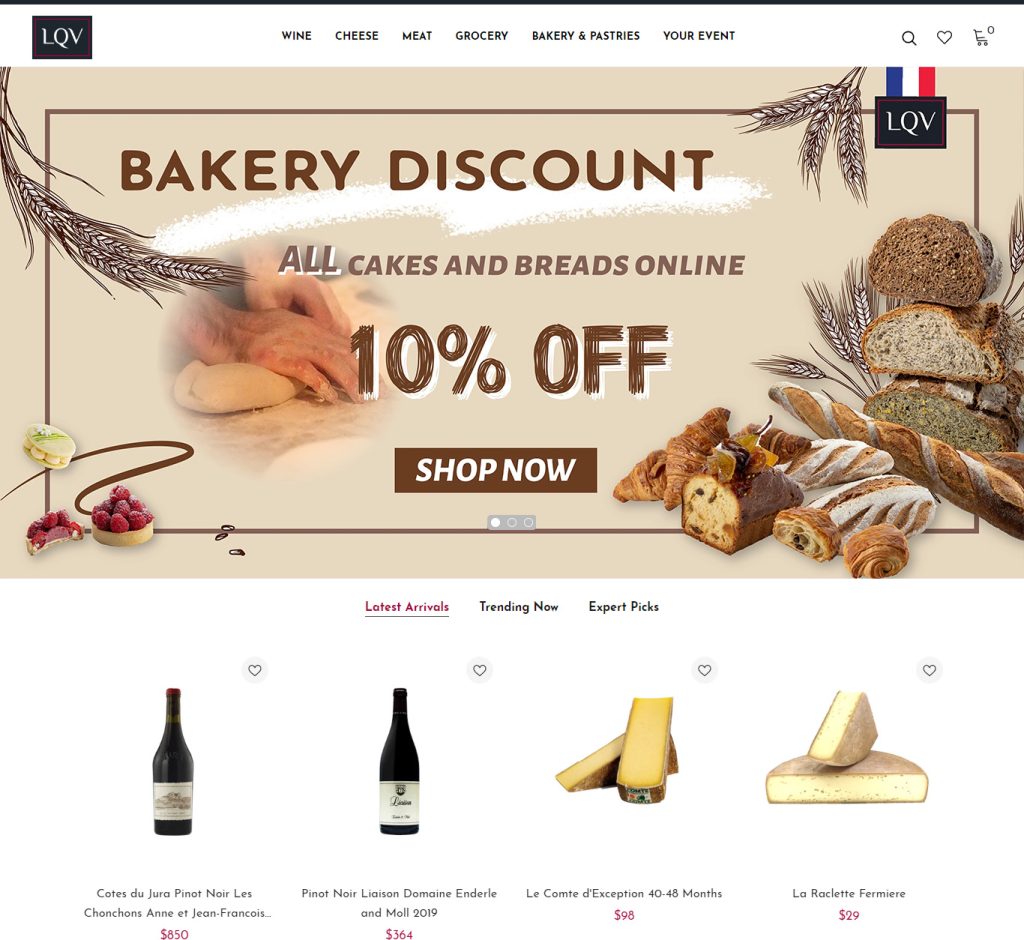Heart the La Raclette Fermiere cheese
This screenshot has width=1024, height=940.
929,670
